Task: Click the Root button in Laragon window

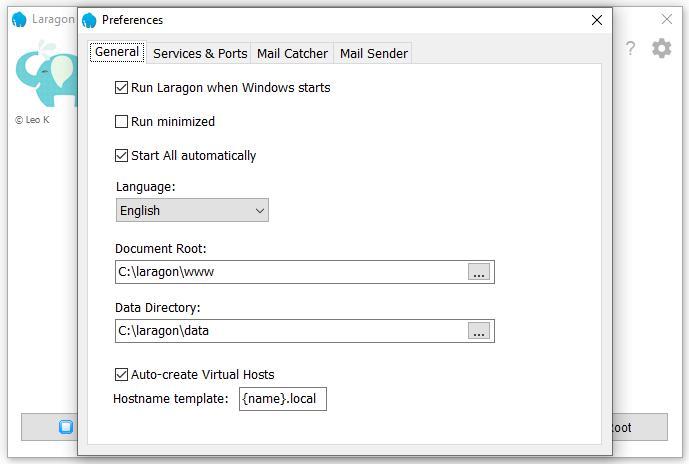Action: click(640, 427)
